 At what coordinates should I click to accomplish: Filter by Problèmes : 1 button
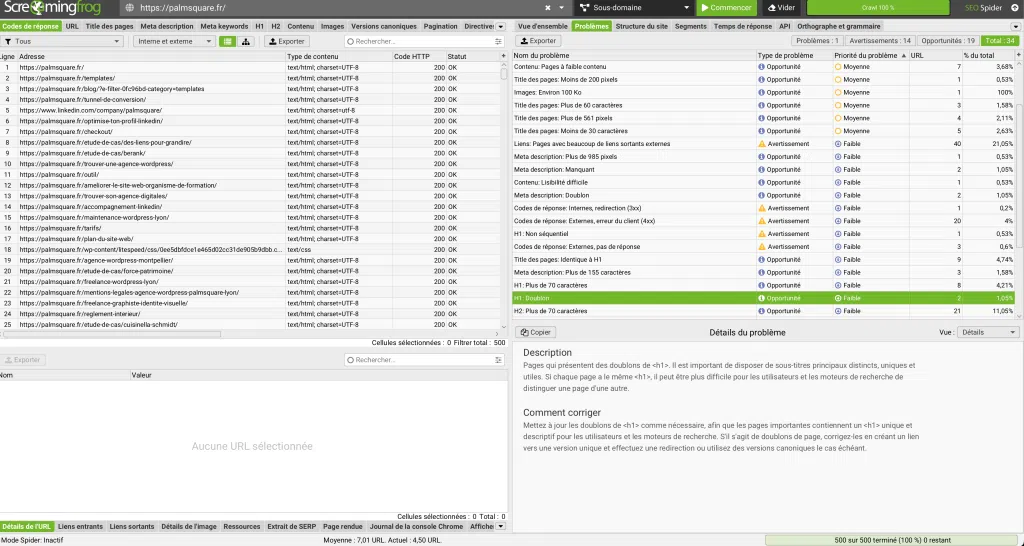click(x=818, y=41)
